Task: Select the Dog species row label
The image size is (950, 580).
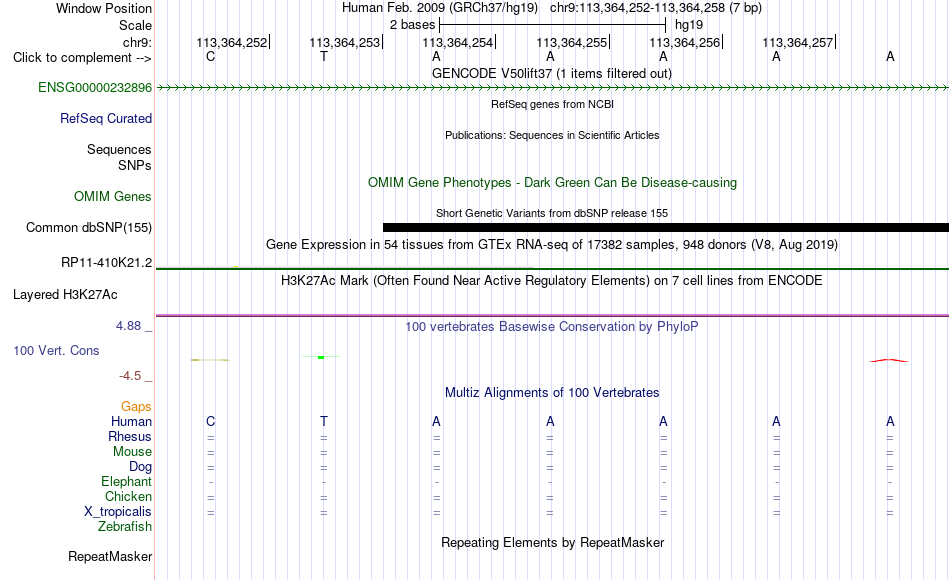Action: tap(140, 467)
